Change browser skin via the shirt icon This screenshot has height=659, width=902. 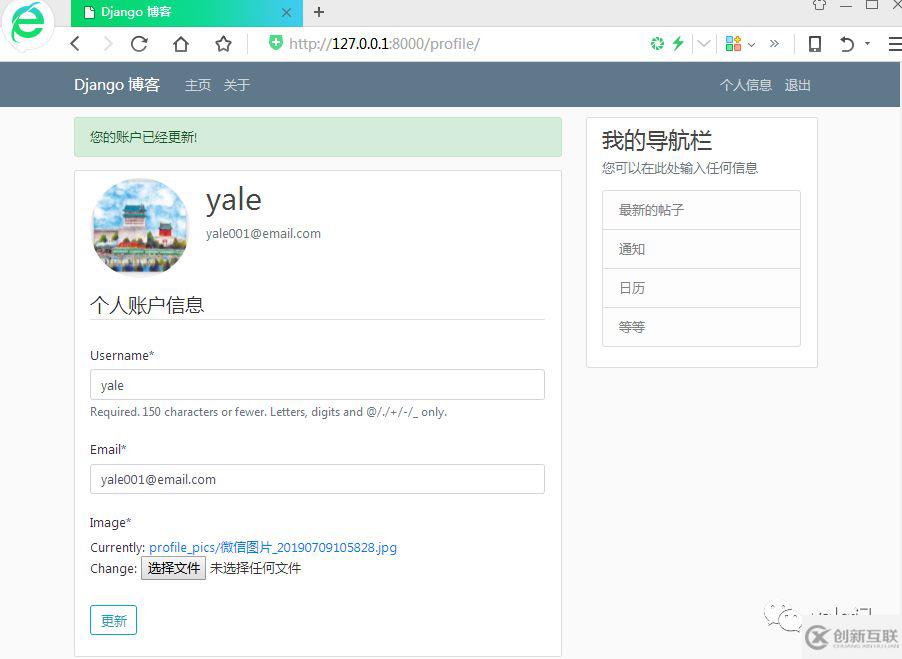[x=819, y=8]
